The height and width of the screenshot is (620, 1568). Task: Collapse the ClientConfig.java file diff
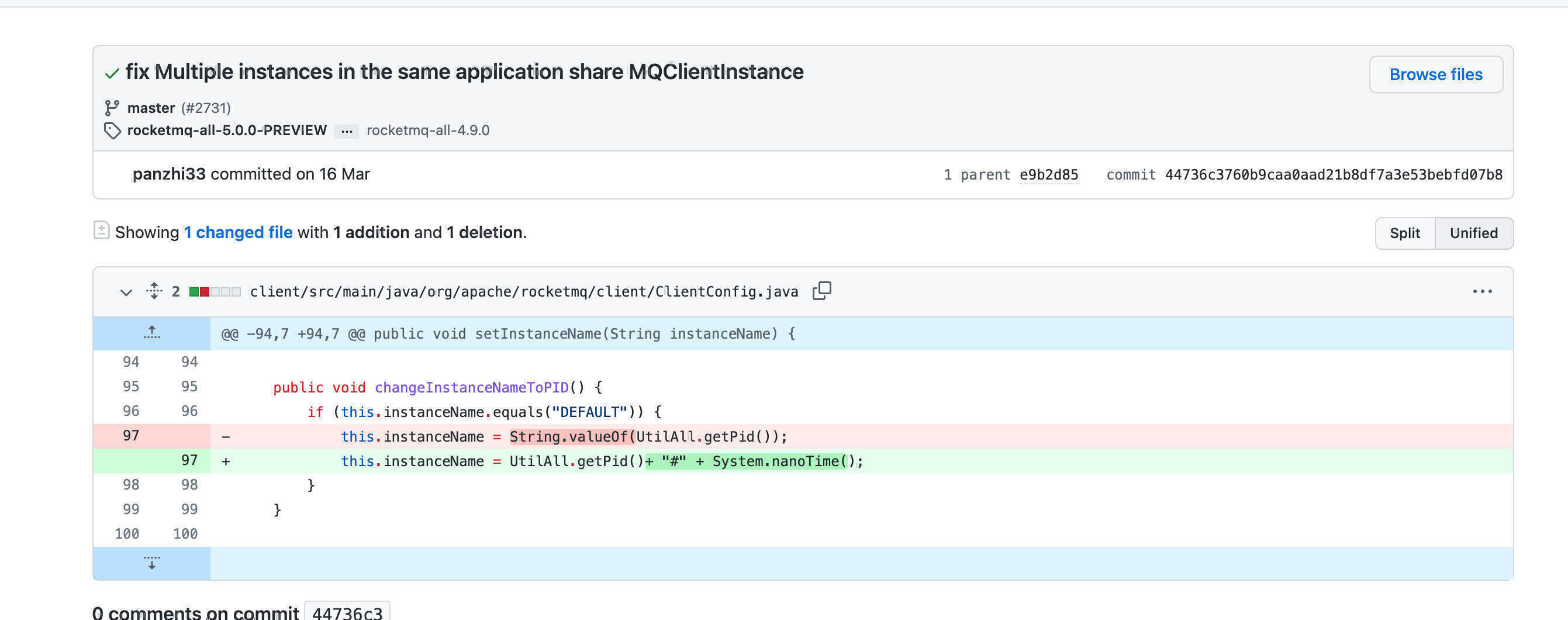(x=126, y=292)
